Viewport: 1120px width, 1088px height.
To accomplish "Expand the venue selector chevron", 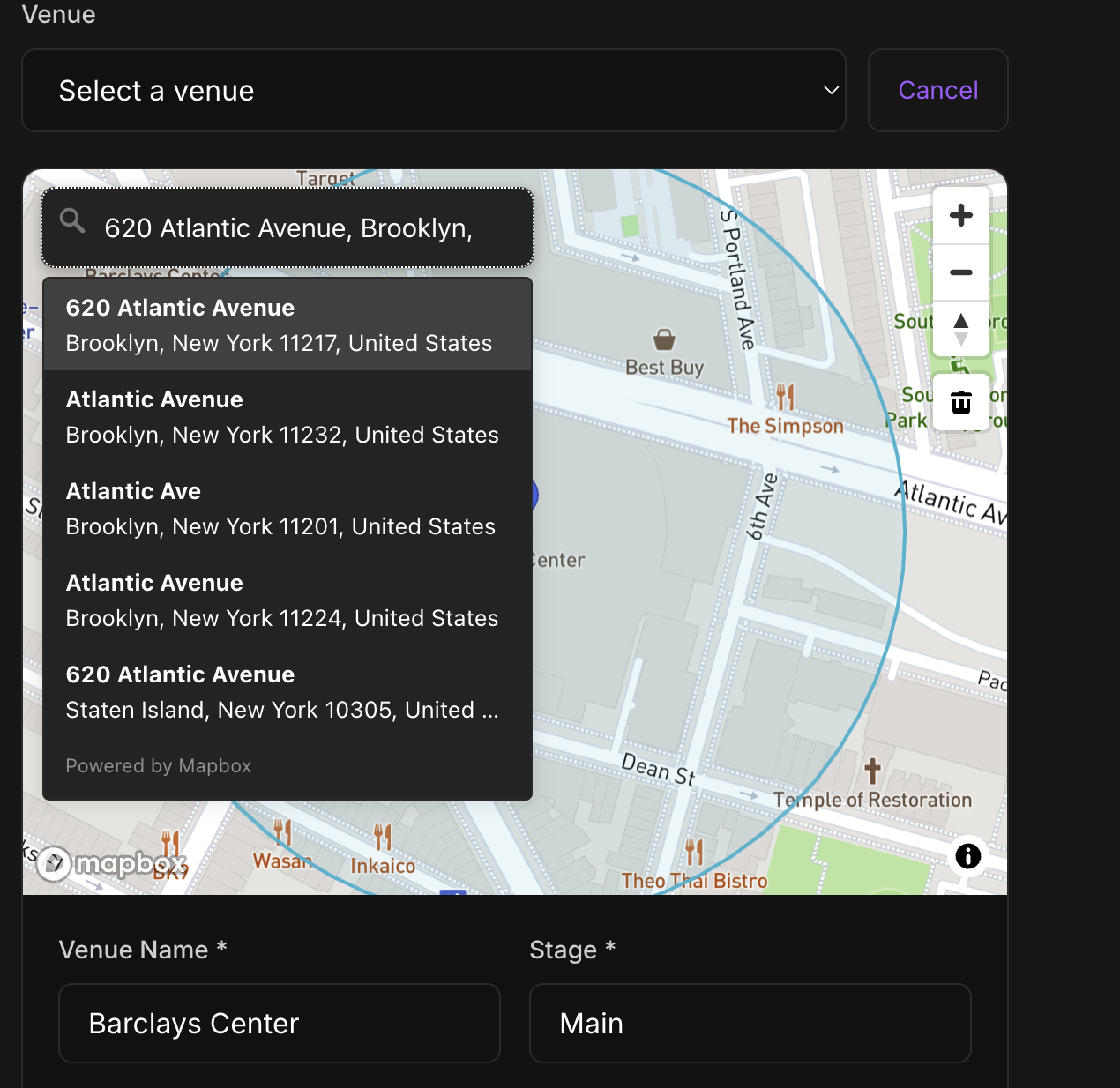I will [x=830, y=90].
